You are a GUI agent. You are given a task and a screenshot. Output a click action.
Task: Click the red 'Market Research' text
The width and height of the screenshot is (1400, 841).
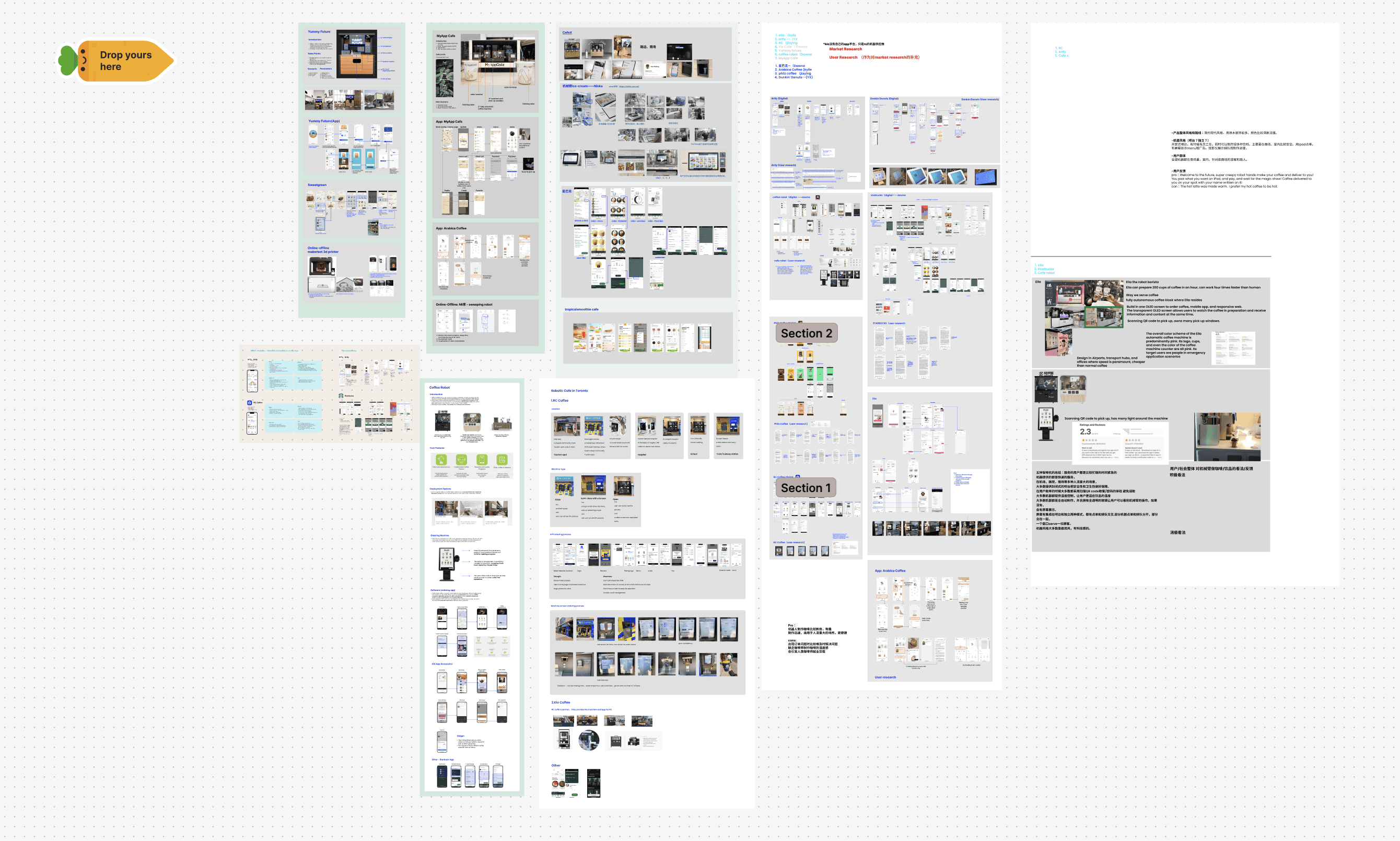click(x=845, y=49)
